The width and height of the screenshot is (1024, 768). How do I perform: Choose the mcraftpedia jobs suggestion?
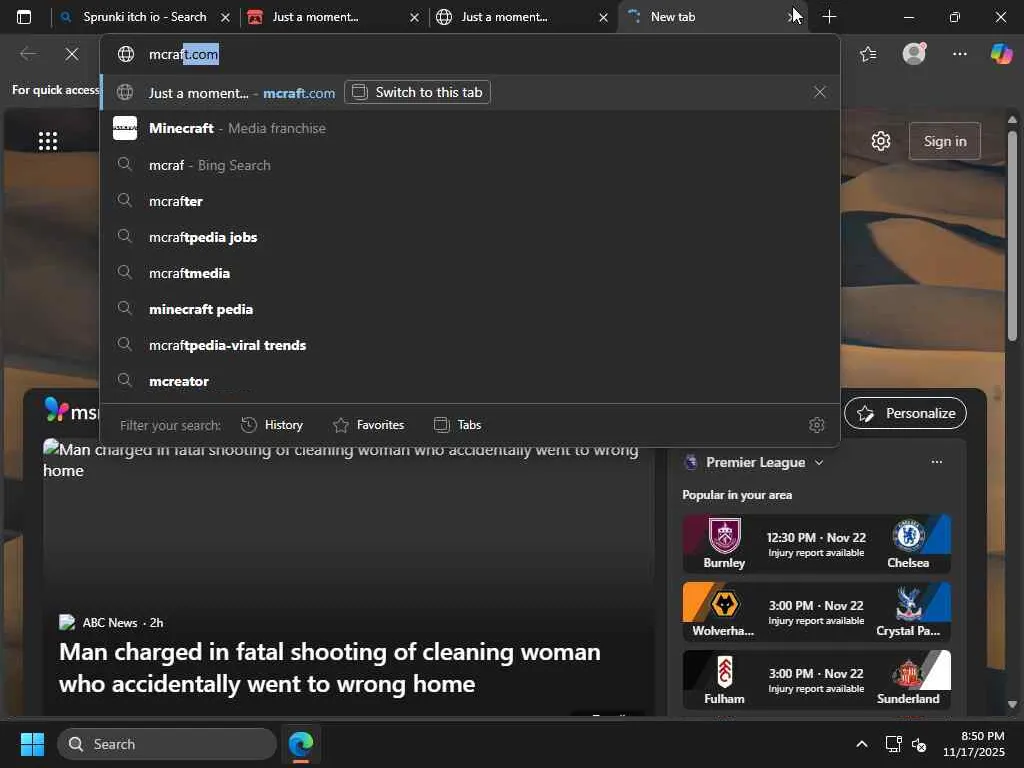coord(470,237)
